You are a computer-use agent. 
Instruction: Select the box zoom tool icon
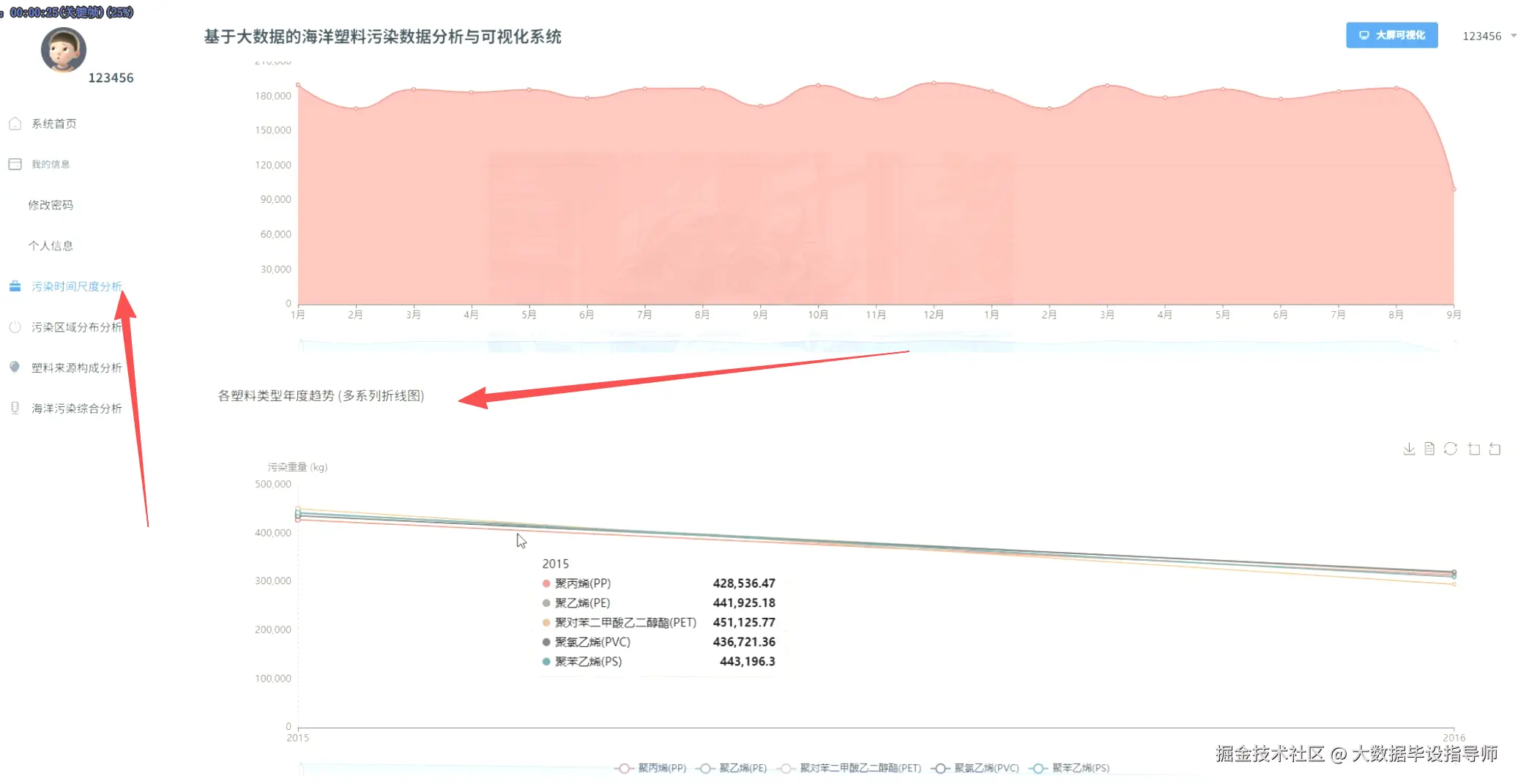(1474, 448)
